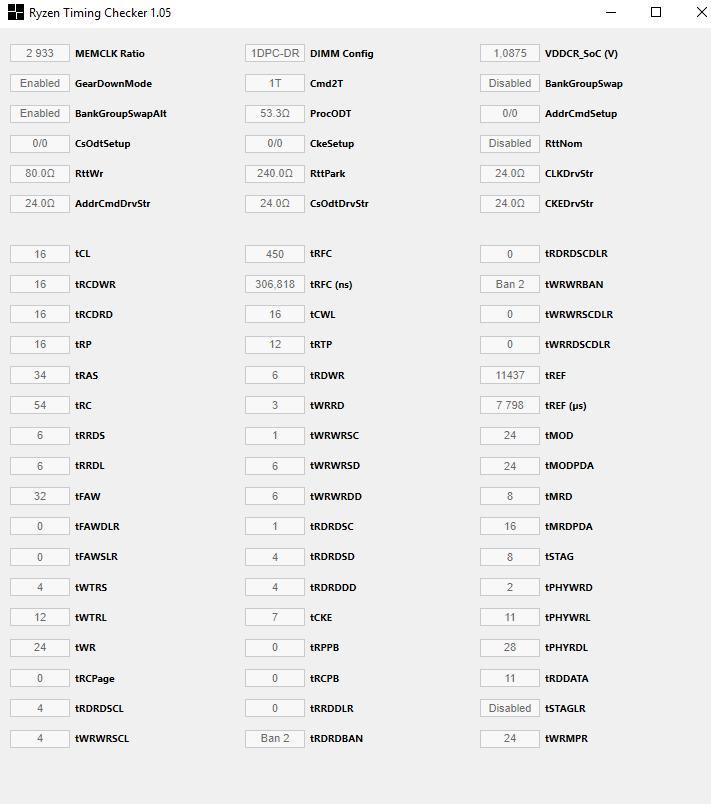Select the MEMCLK Ratio value field
This screenshot has width=711, height=804.
[40, 54]
